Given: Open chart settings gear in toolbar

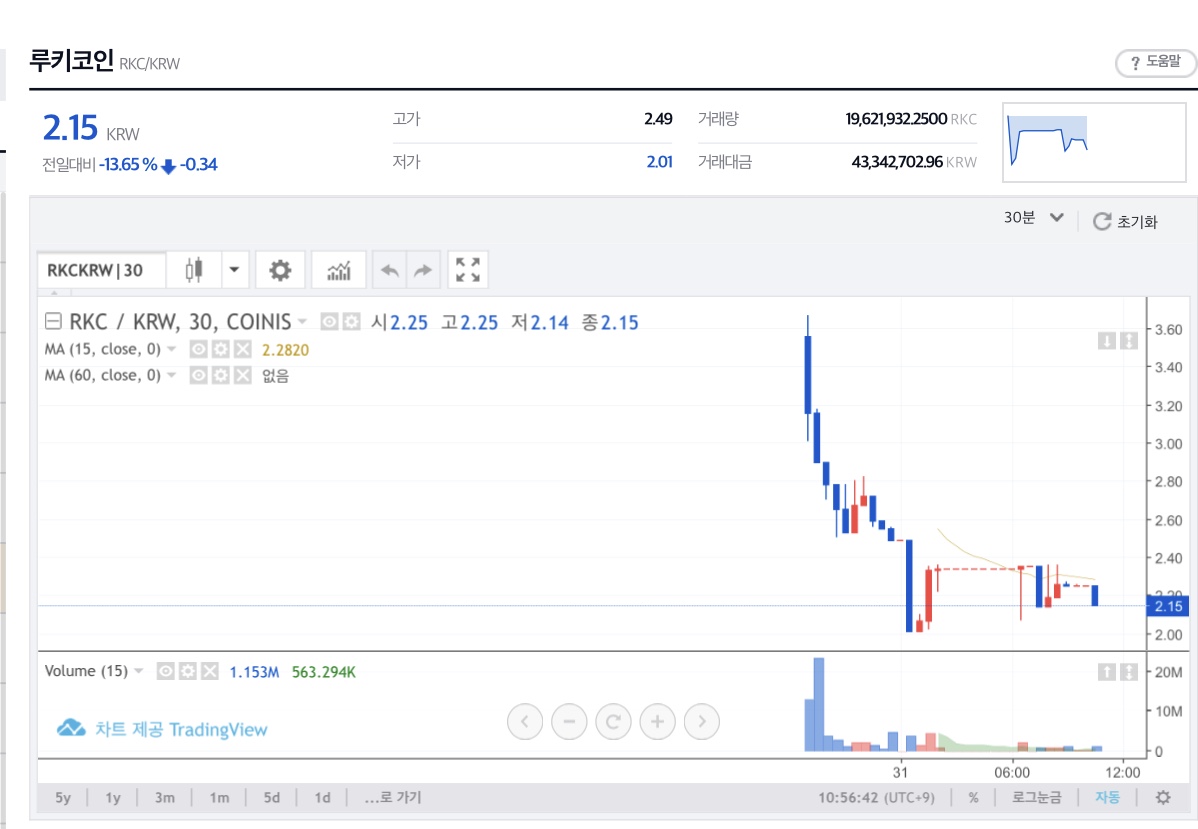Looking at the screenshot, I should pos(280,270).
